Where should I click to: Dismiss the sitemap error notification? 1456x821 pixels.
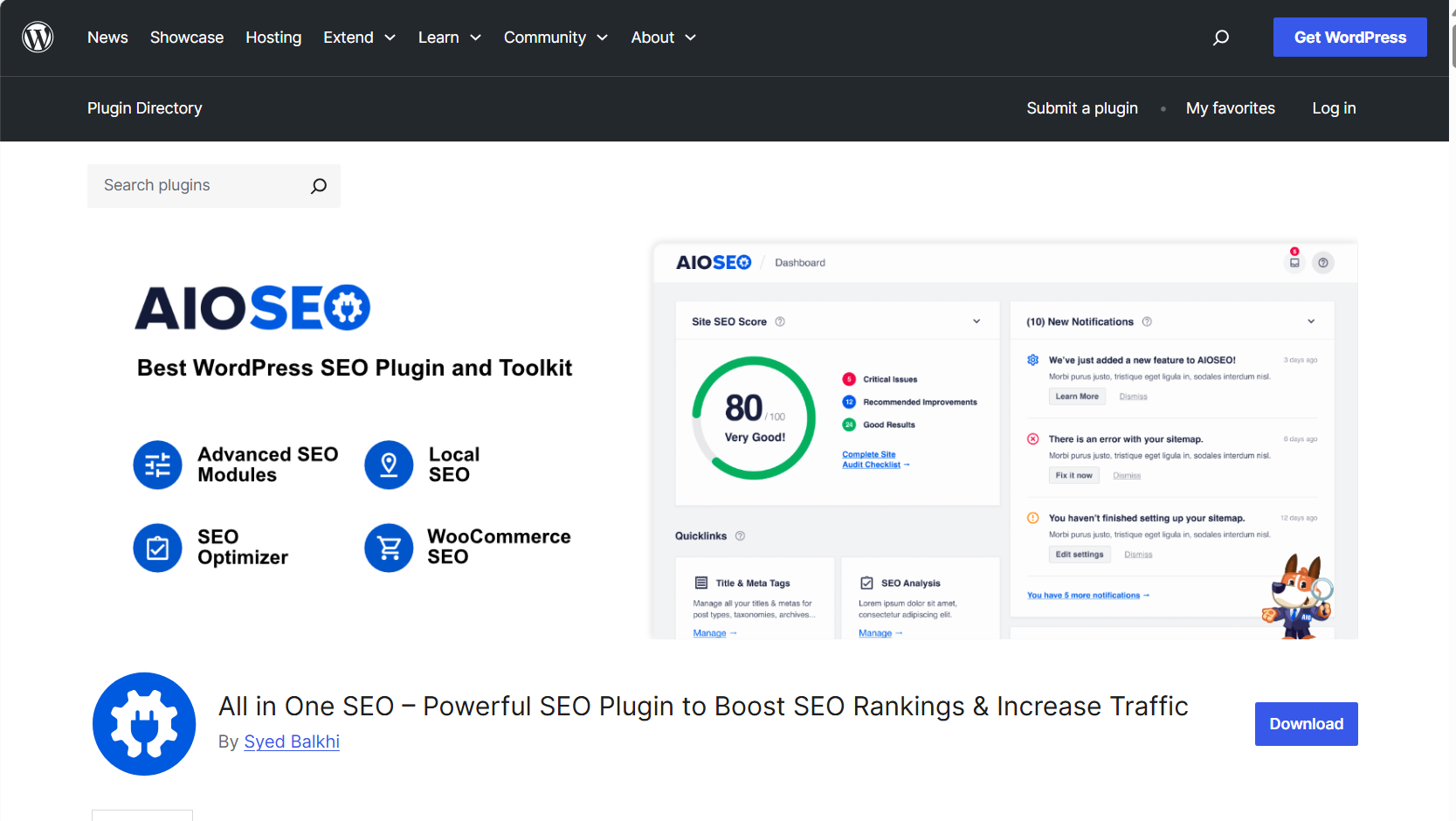point(1127,476)
